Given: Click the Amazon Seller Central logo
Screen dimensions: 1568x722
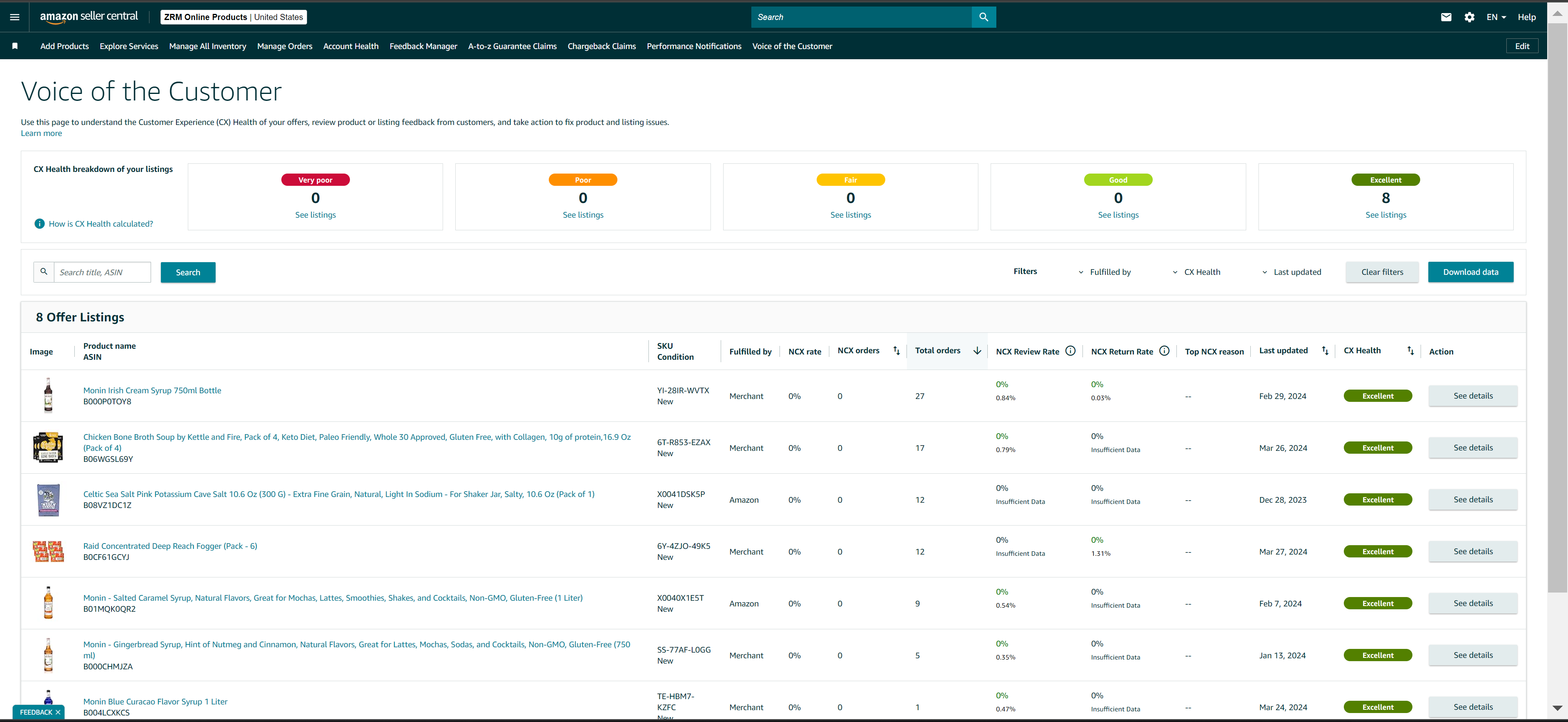Looking at the screenshot, I should 89,17.
